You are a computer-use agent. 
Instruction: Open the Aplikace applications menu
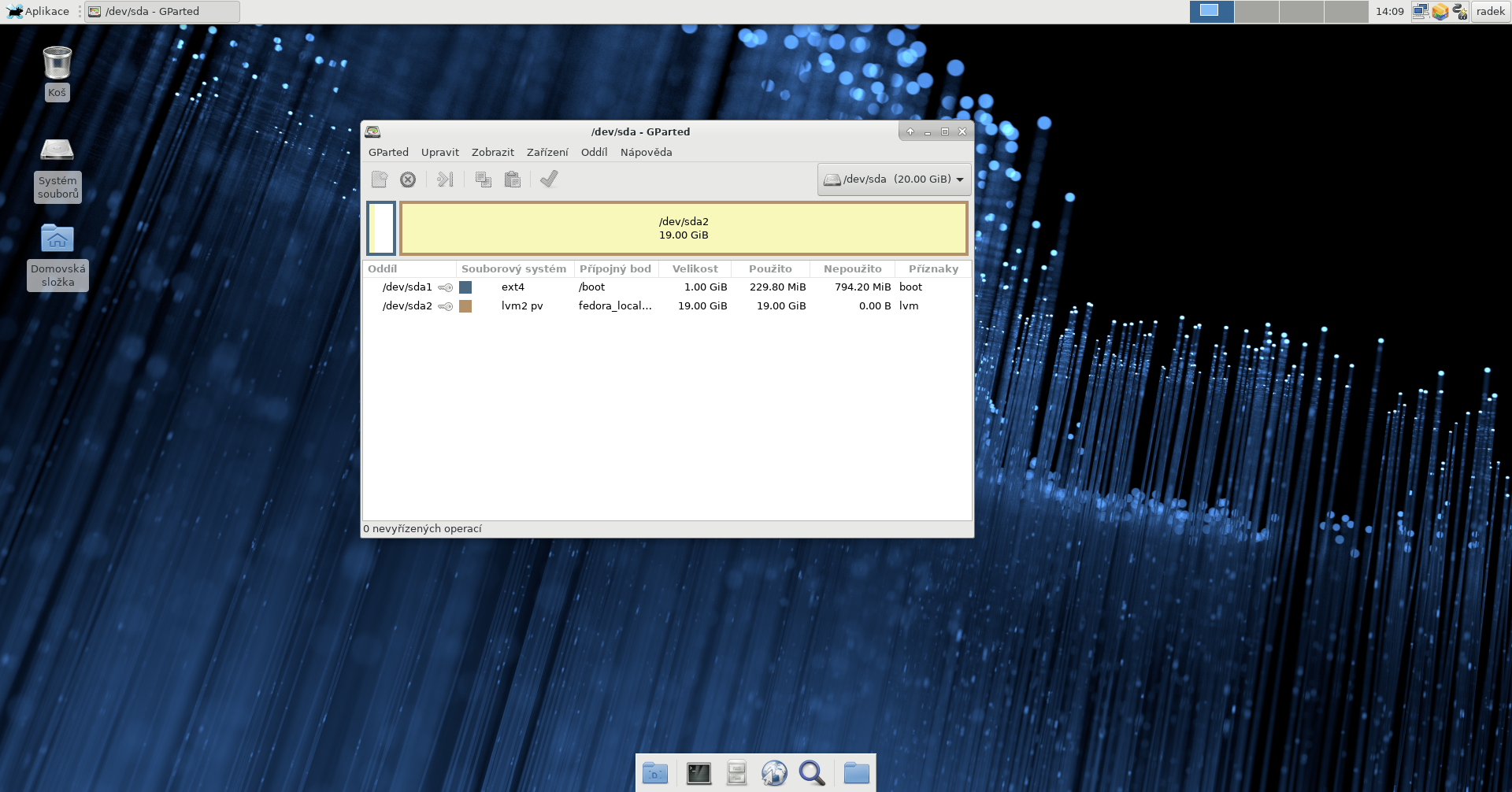coord(39,11)
